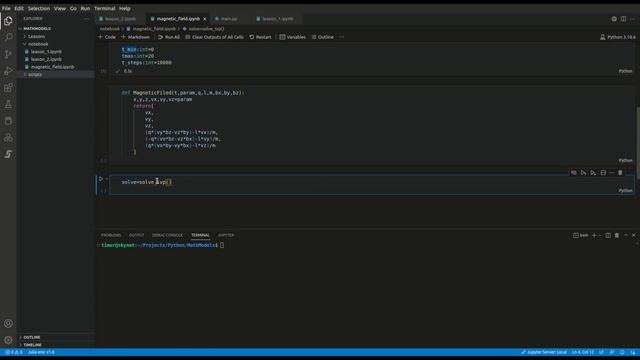Switch to the PROBLEMS panel tab

(111, 235)
